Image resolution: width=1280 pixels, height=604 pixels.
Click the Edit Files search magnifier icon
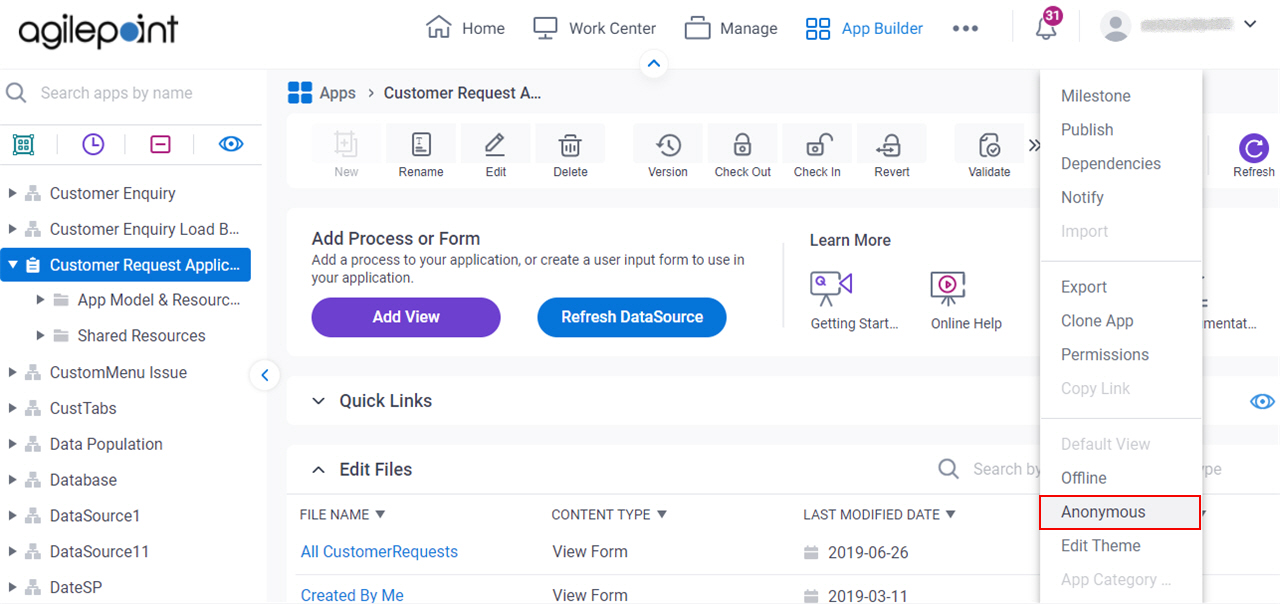click(x=949, y=469)
